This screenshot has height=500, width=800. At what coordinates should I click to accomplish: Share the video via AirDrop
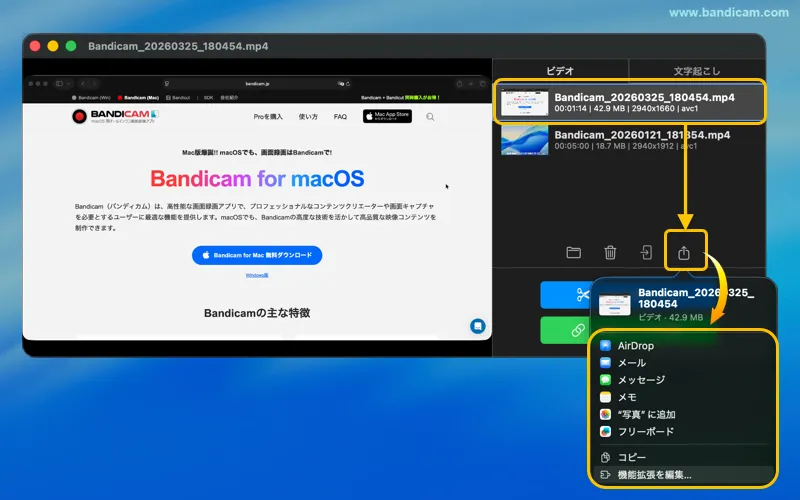pyautogui.click(x=683, y=345)
